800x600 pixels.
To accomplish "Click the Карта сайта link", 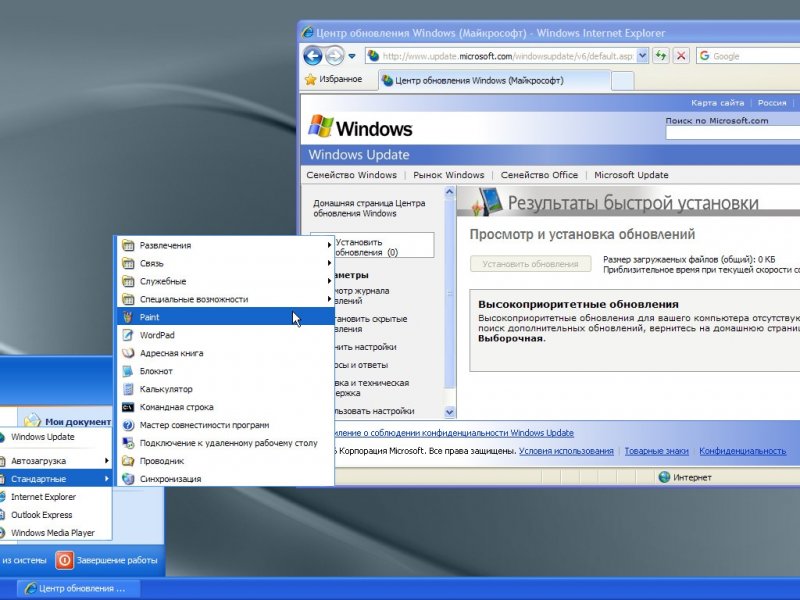I will (717, 103).
